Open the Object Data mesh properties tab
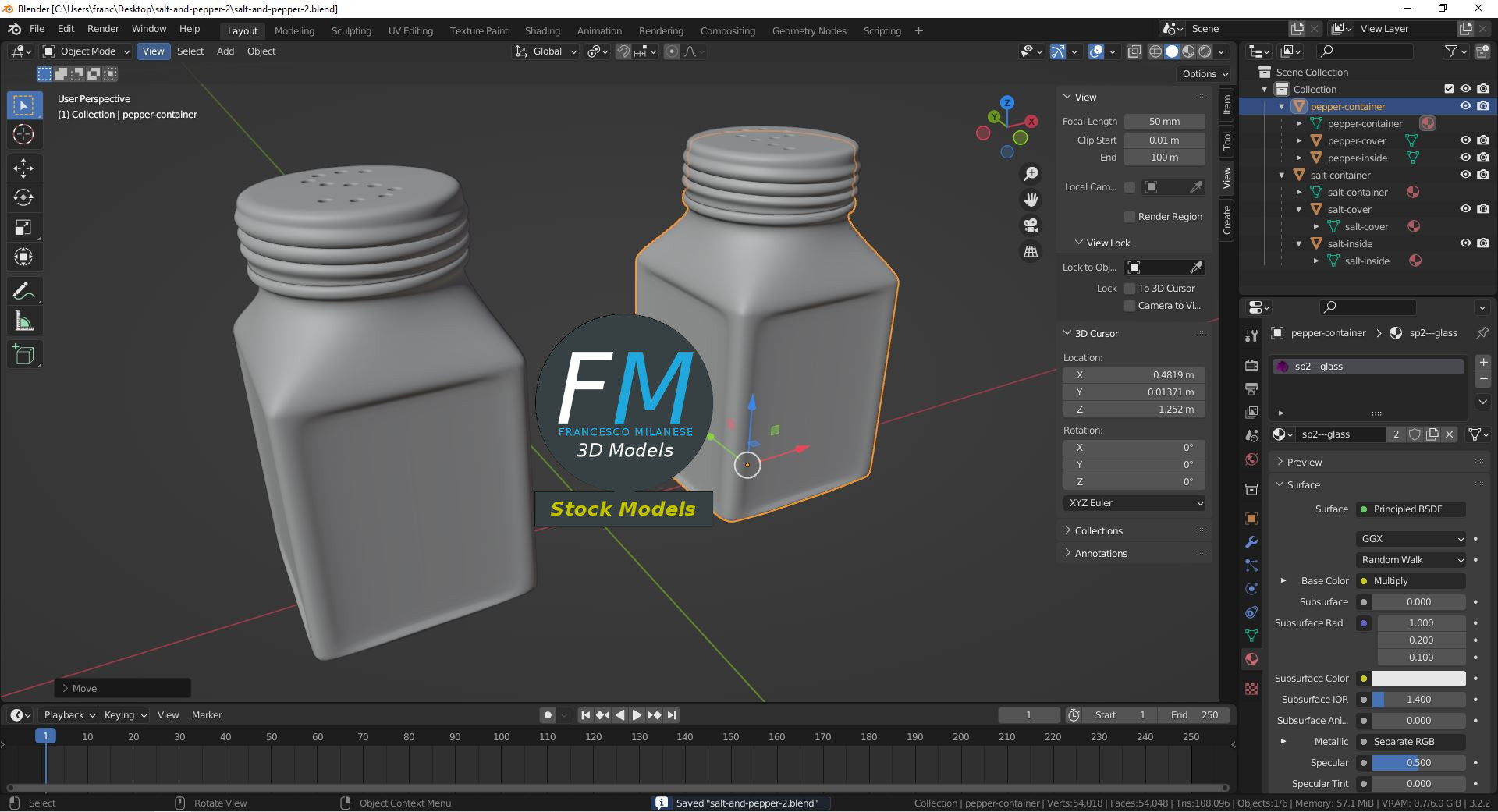This screenshot has height=812, width=1498. coord(1251,636)
